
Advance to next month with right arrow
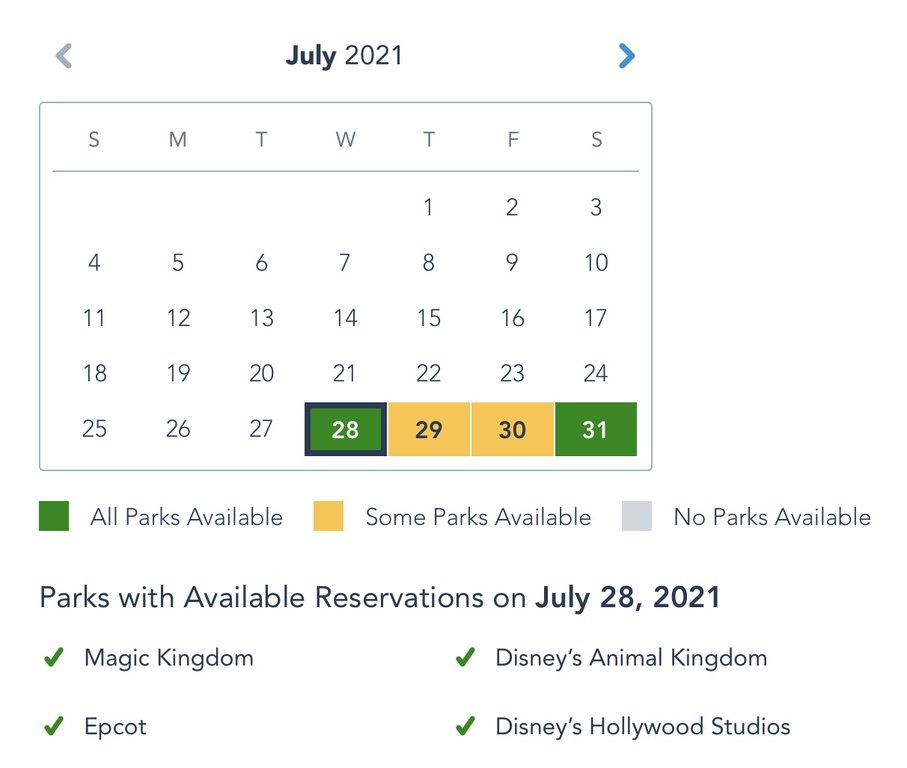pyautogui.click(x=627, y=56)
